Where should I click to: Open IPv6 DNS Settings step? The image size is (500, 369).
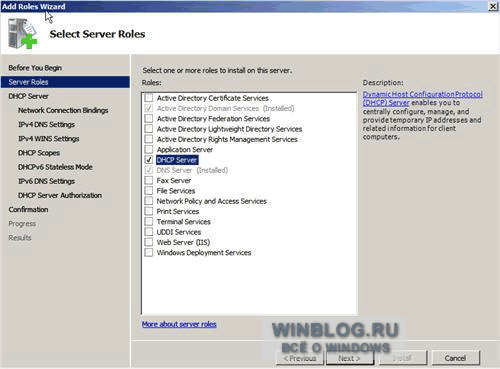click(x=46, y=181)
